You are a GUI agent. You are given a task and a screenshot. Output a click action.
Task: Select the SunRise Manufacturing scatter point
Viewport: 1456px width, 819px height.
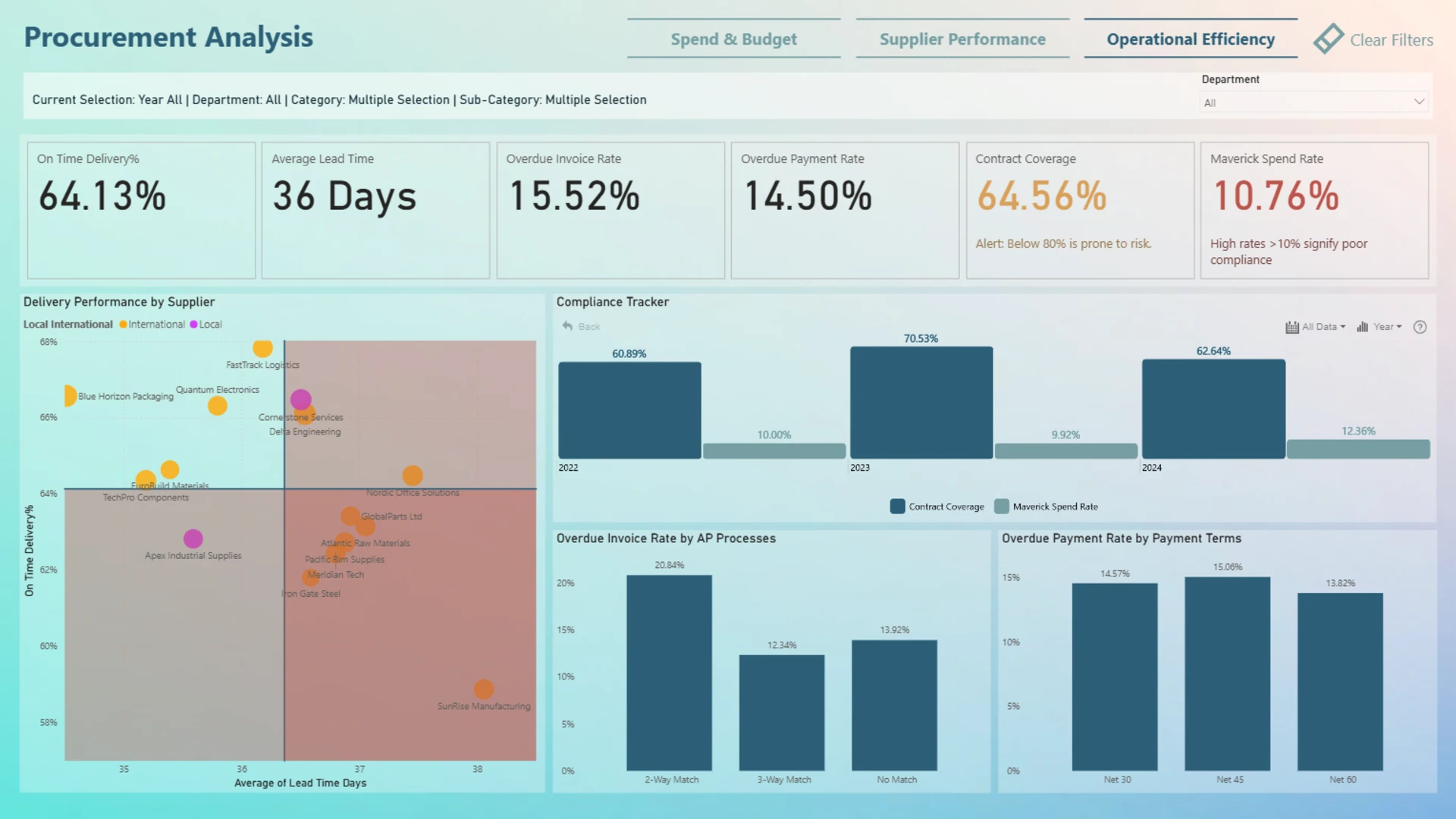click(x=484, y=689)
